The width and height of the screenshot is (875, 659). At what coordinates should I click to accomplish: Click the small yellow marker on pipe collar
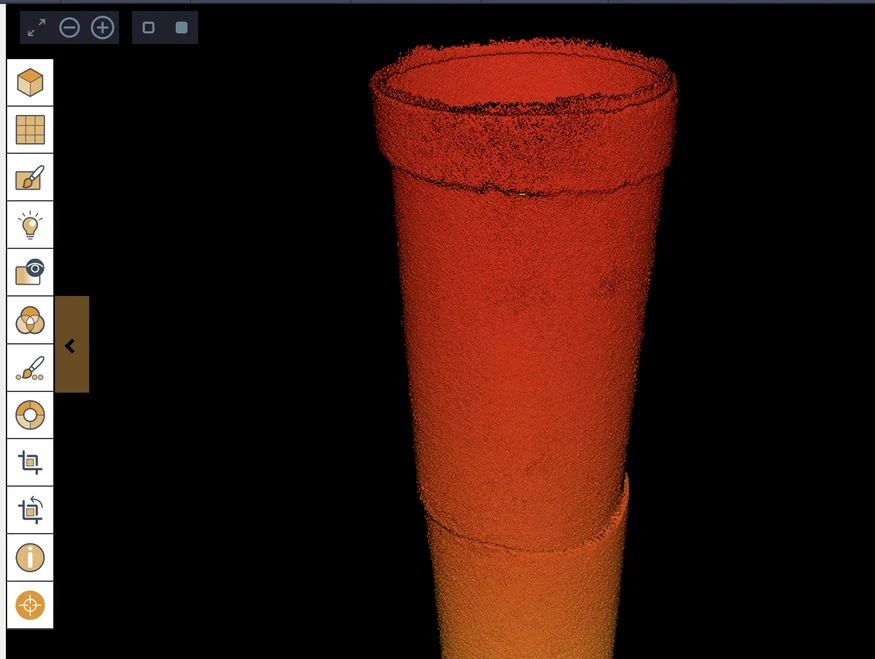pyautogui.click(x=522, y=194)
